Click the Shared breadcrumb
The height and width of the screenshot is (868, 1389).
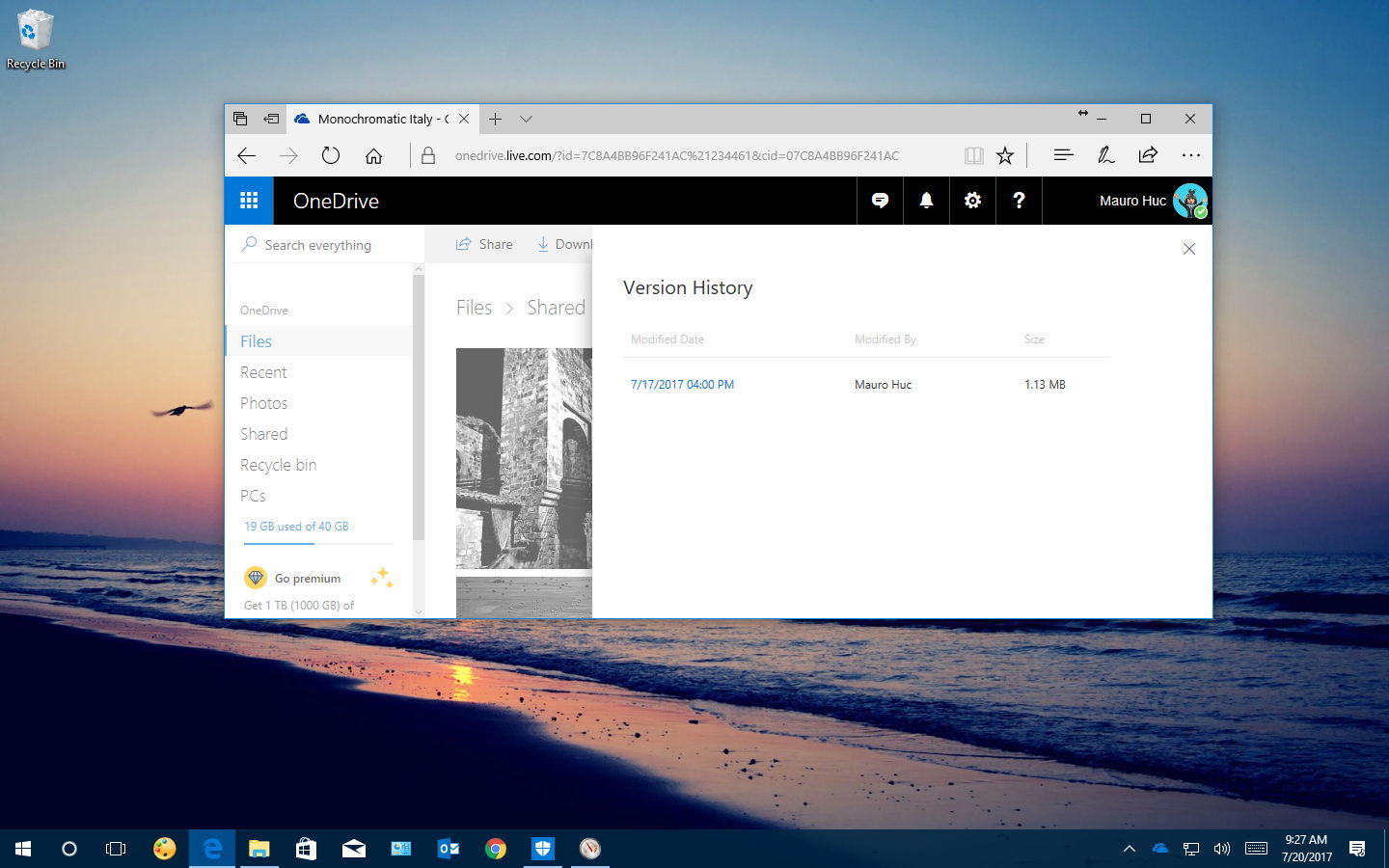pos(556,307)
